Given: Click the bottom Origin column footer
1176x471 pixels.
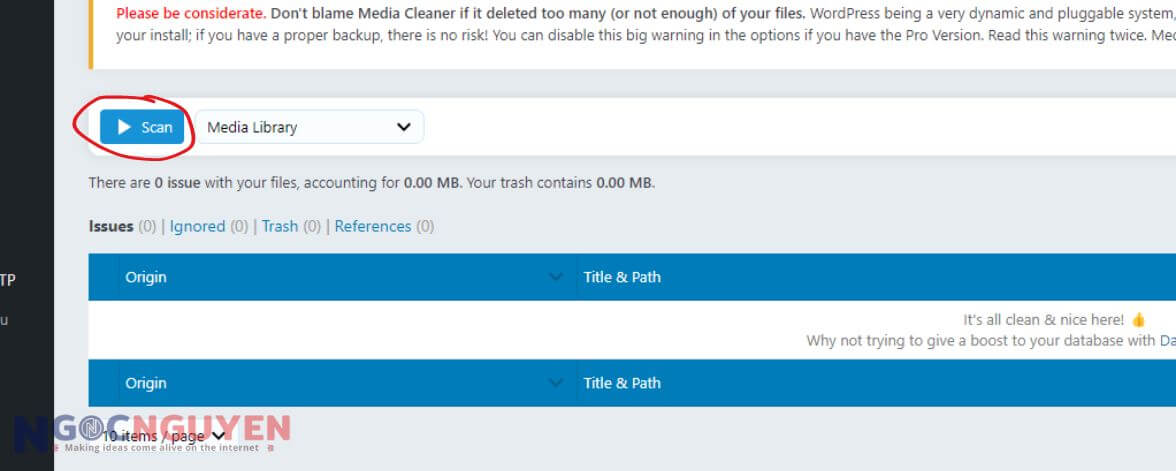Looking at the screenshot, I should point(146,383).
